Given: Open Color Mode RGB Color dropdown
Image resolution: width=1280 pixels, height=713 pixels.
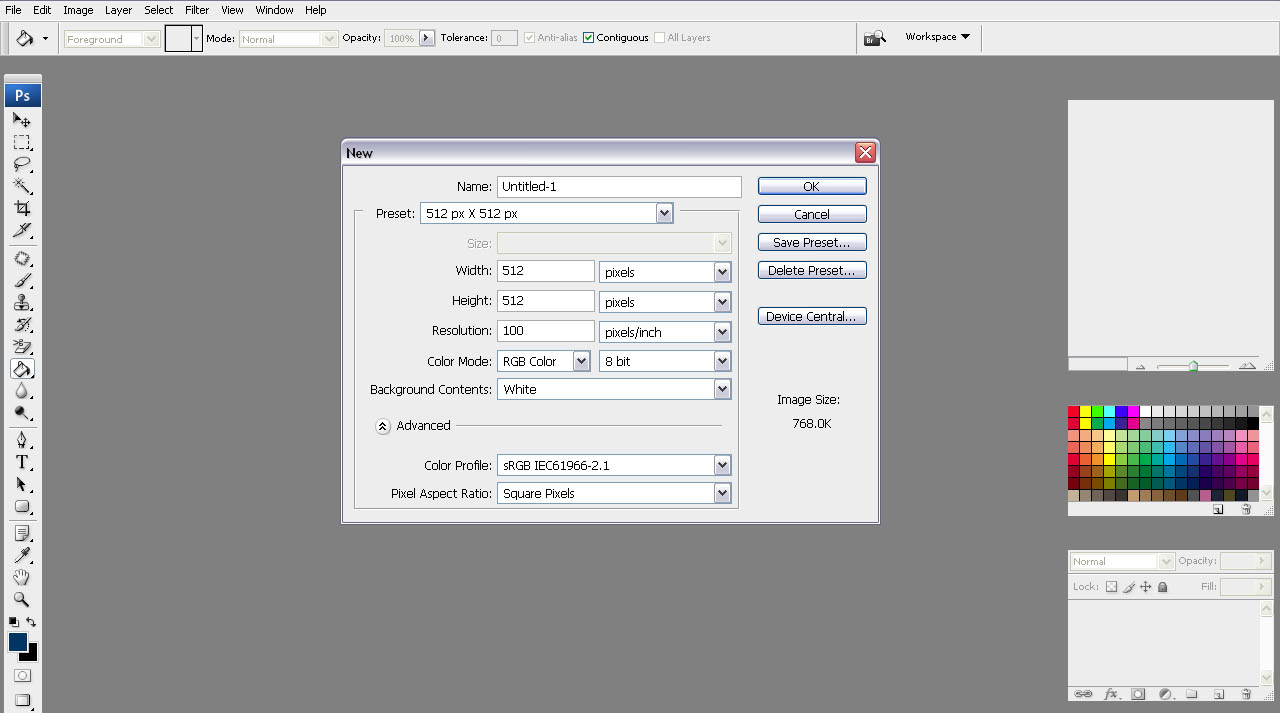Looking at the screenshot, I should (x=581, y=361).
